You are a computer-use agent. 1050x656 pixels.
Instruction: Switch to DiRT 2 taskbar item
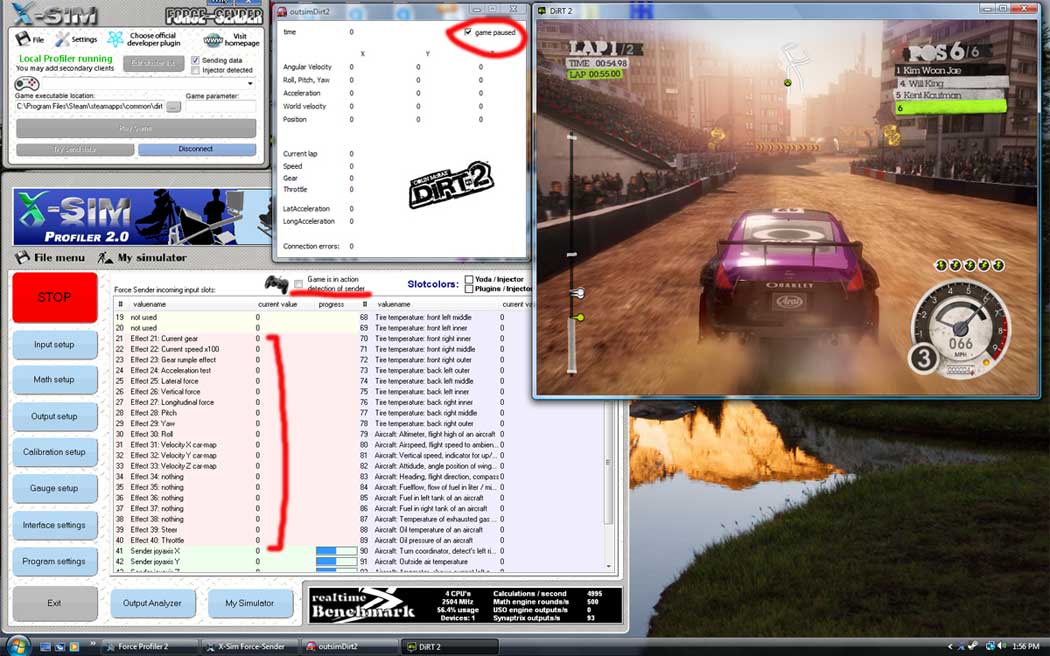tap(450, 647)
